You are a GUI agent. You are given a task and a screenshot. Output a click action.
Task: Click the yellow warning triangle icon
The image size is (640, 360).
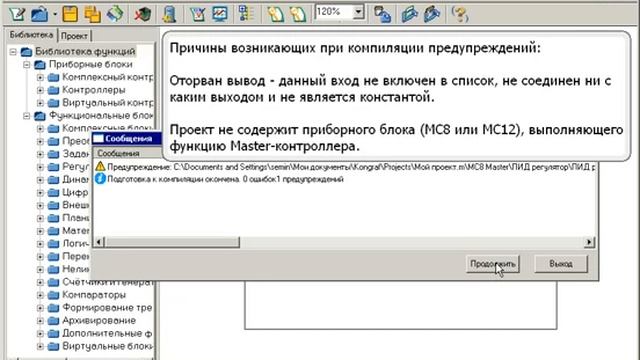(x=100, y=167)
